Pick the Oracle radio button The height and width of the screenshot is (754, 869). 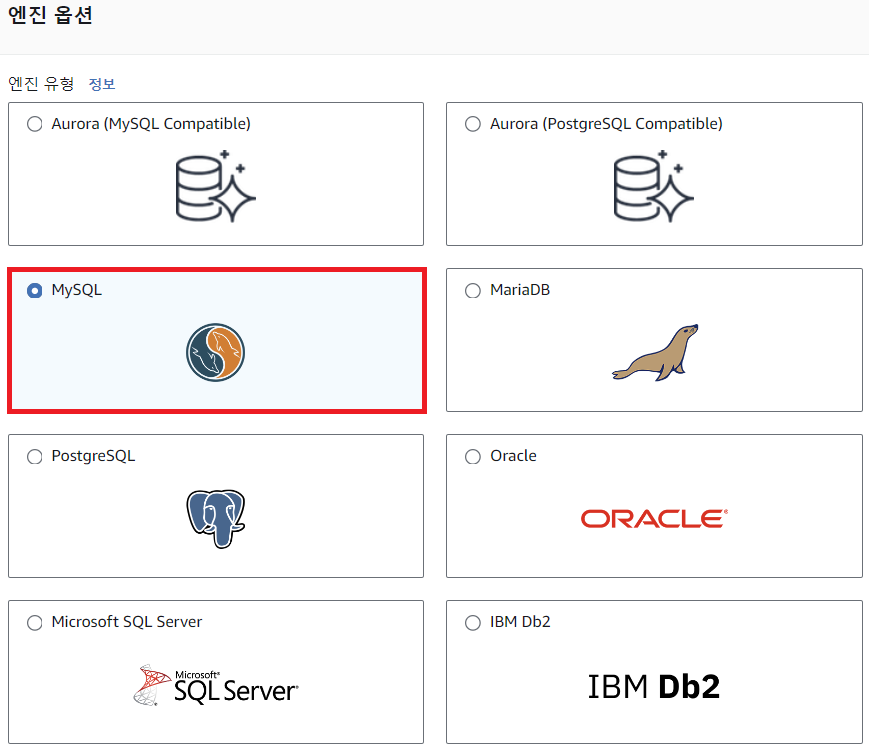(473, 456)
